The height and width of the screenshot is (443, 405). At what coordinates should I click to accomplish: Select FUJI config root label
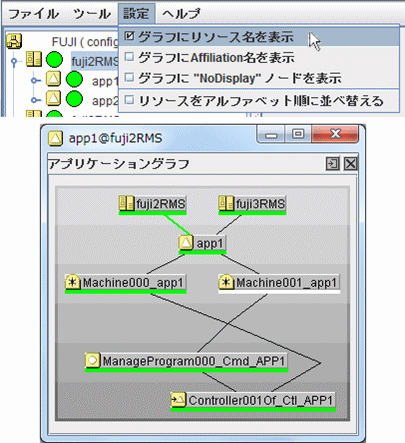pyautogui.click(x=85, y=42)
